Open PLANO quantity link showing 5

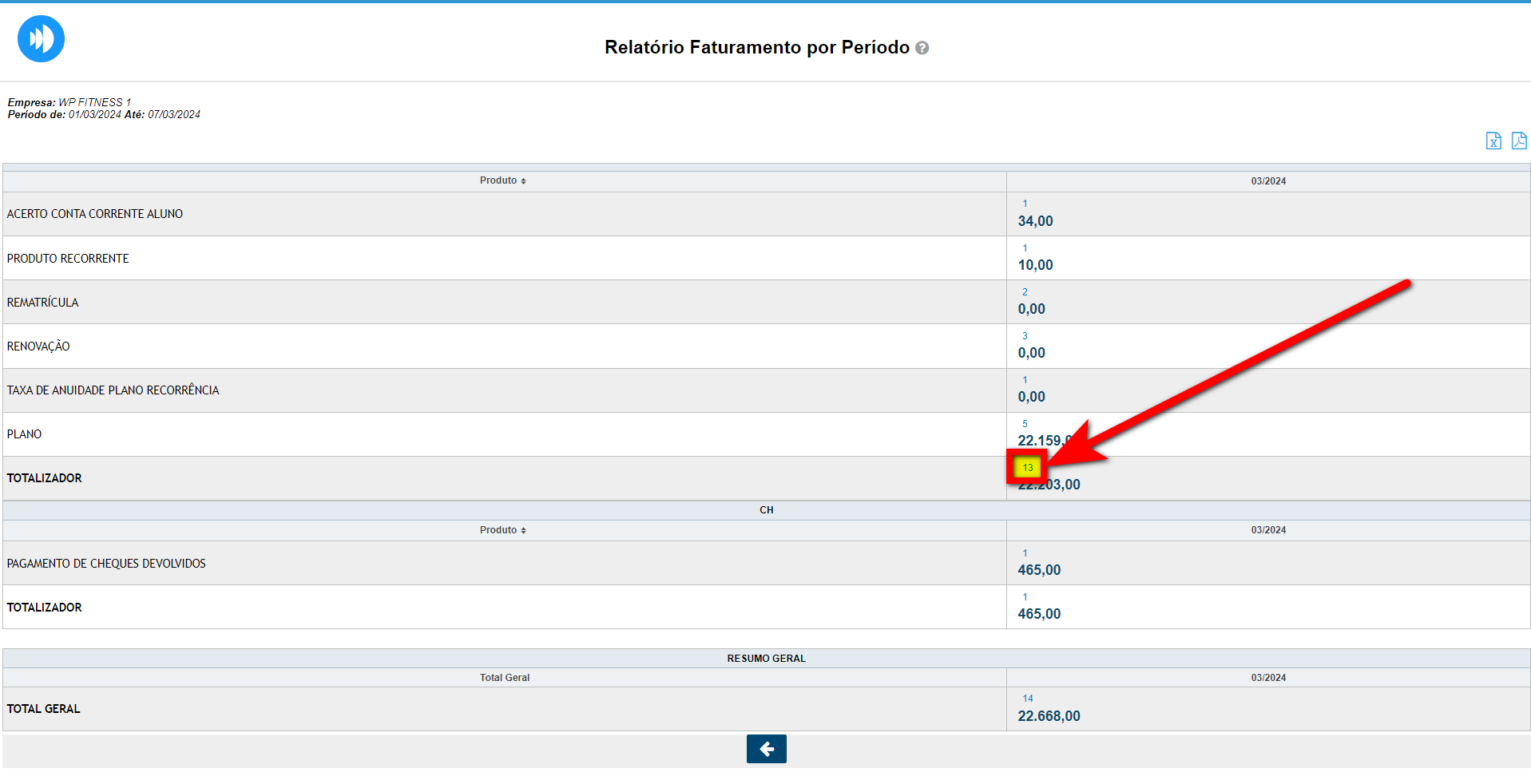click(1025, 424)
